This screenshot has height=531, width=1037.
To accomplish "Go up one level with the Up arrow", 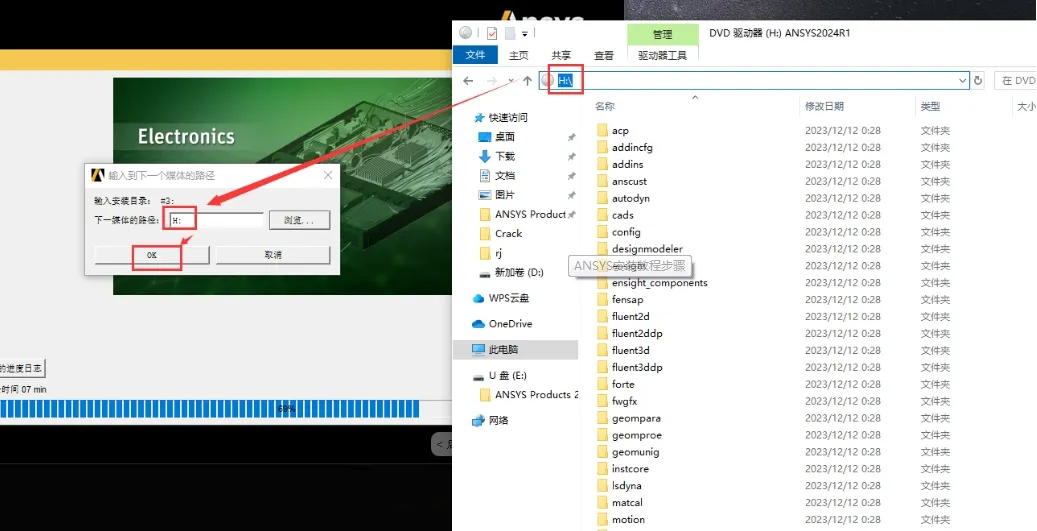I will tap(527, 81).
